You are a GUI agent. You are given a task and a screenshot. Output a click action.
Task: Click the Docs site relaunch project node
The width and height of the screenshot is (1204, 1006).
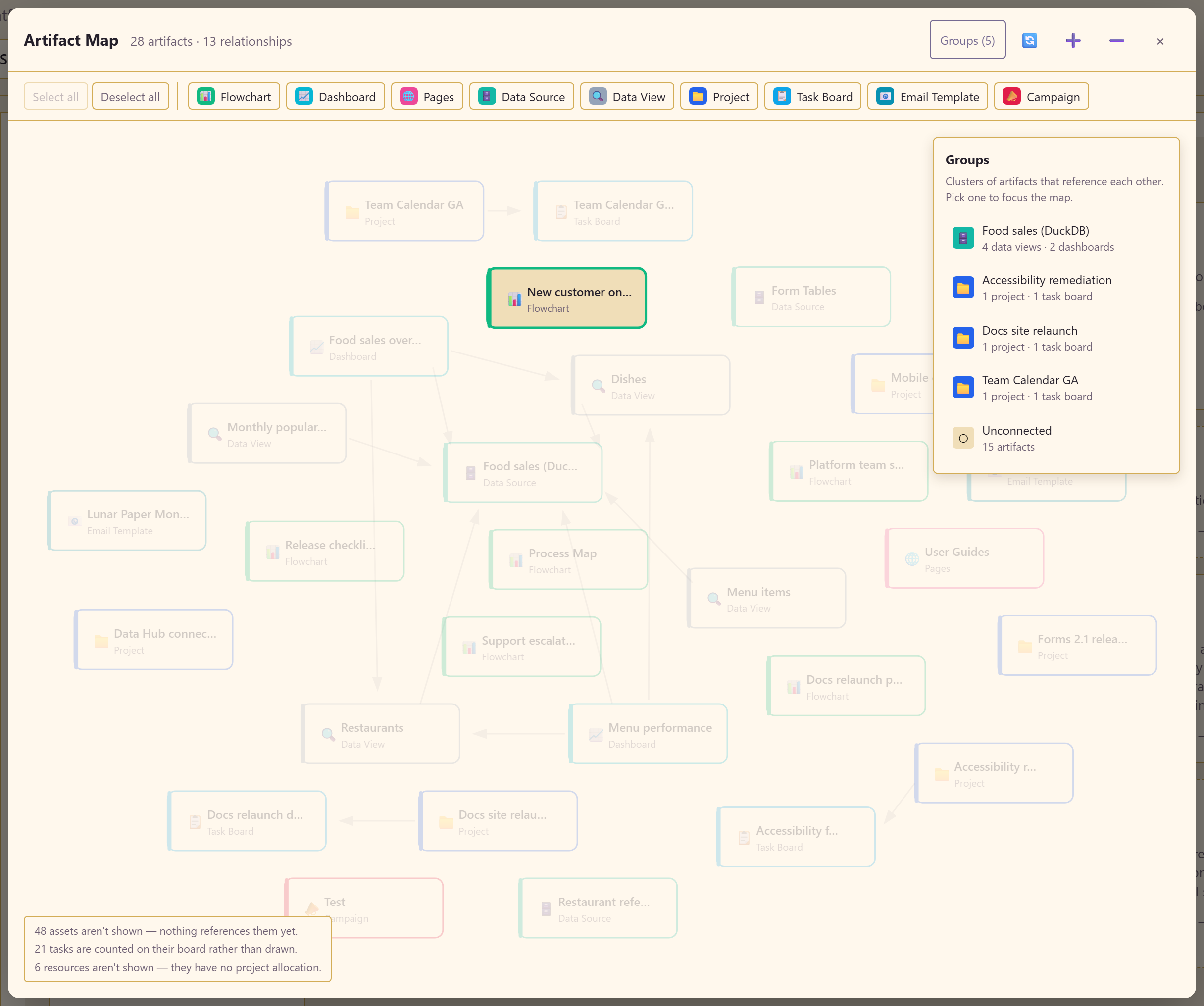coord(498,821)
